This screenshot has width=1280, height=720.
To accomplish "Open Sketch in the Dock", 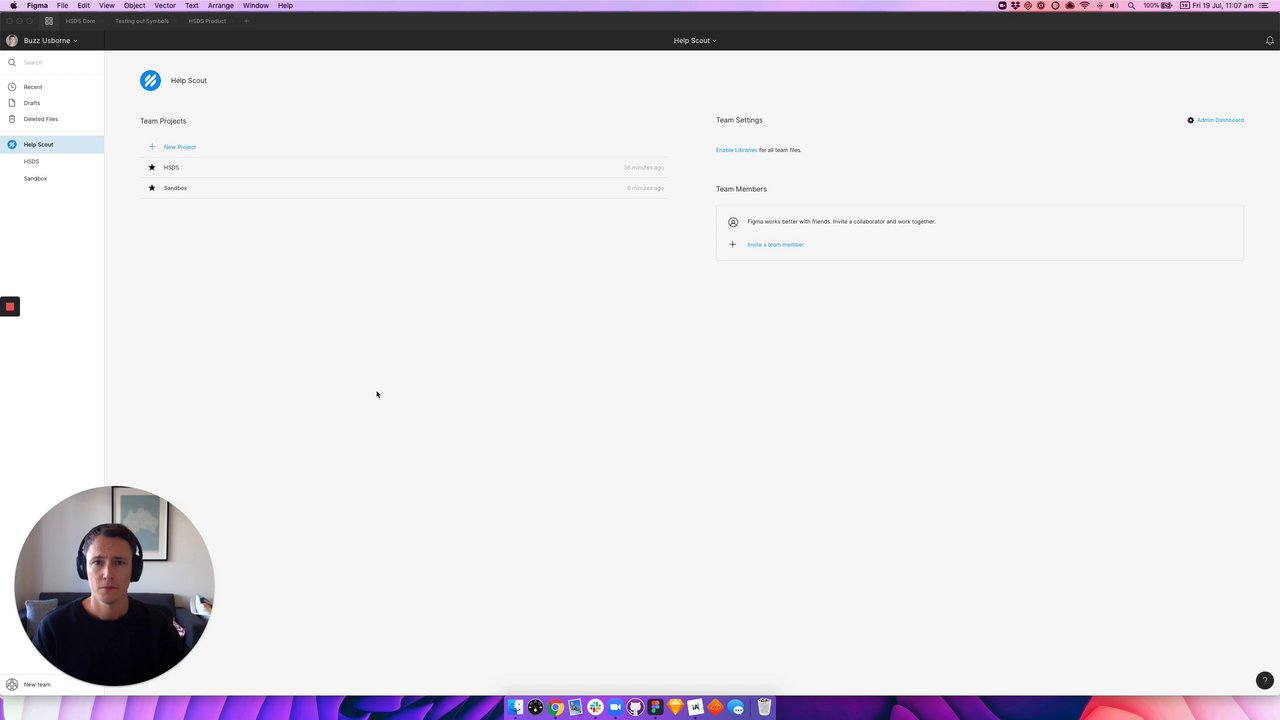I will pyautogui.click(x=675, y=707).
